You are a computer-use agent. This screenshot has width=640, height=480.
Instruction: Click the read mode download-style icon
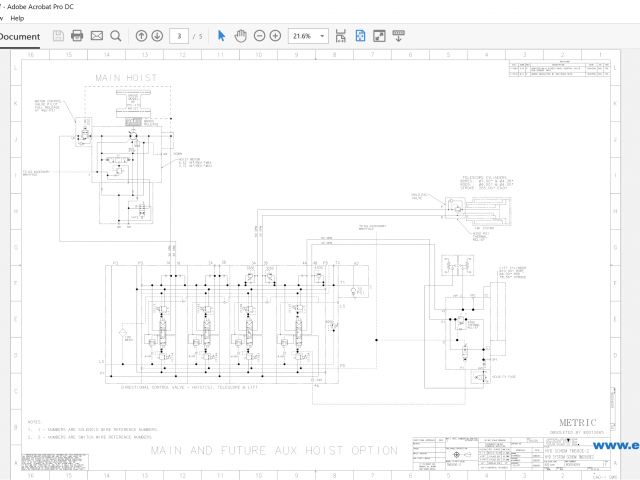[398, 36]
